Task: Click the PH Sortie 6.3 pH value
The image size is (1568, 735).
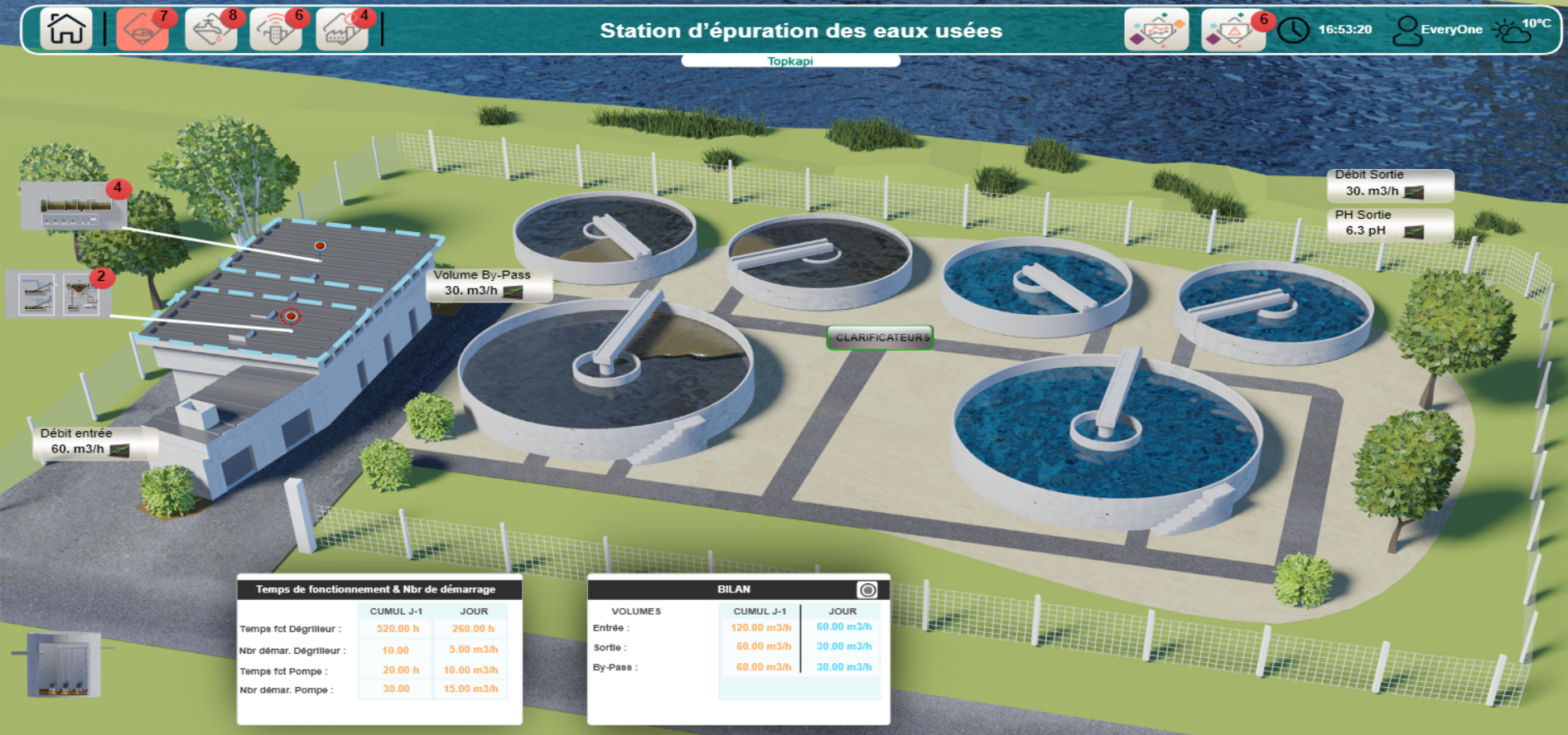Action: 1365,230
